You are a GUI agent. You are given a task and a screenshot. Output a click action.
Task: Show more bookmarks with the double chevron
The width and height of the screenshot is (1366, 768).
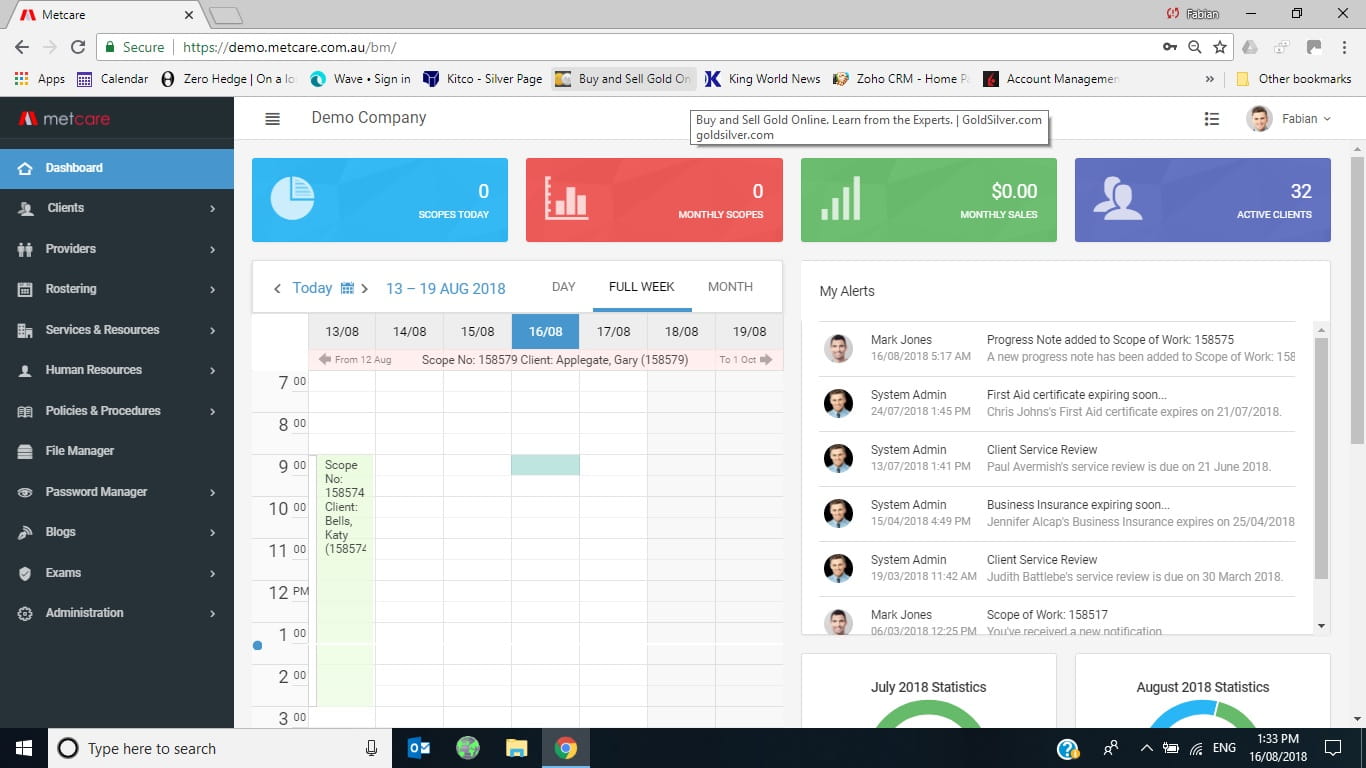point(1209,79)
